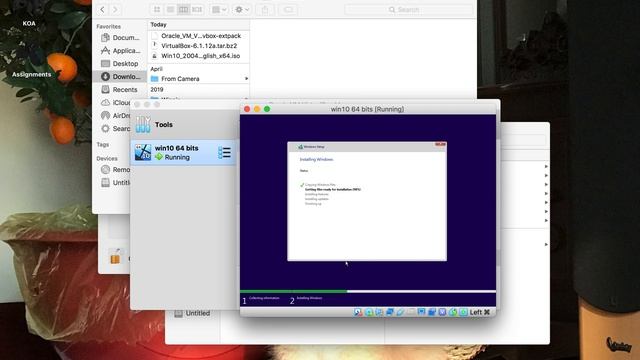The image size is (640, 360).
Task: Open AirDrop in Finder sidebar
Action: pyautogui.click(x=116, y=116)
